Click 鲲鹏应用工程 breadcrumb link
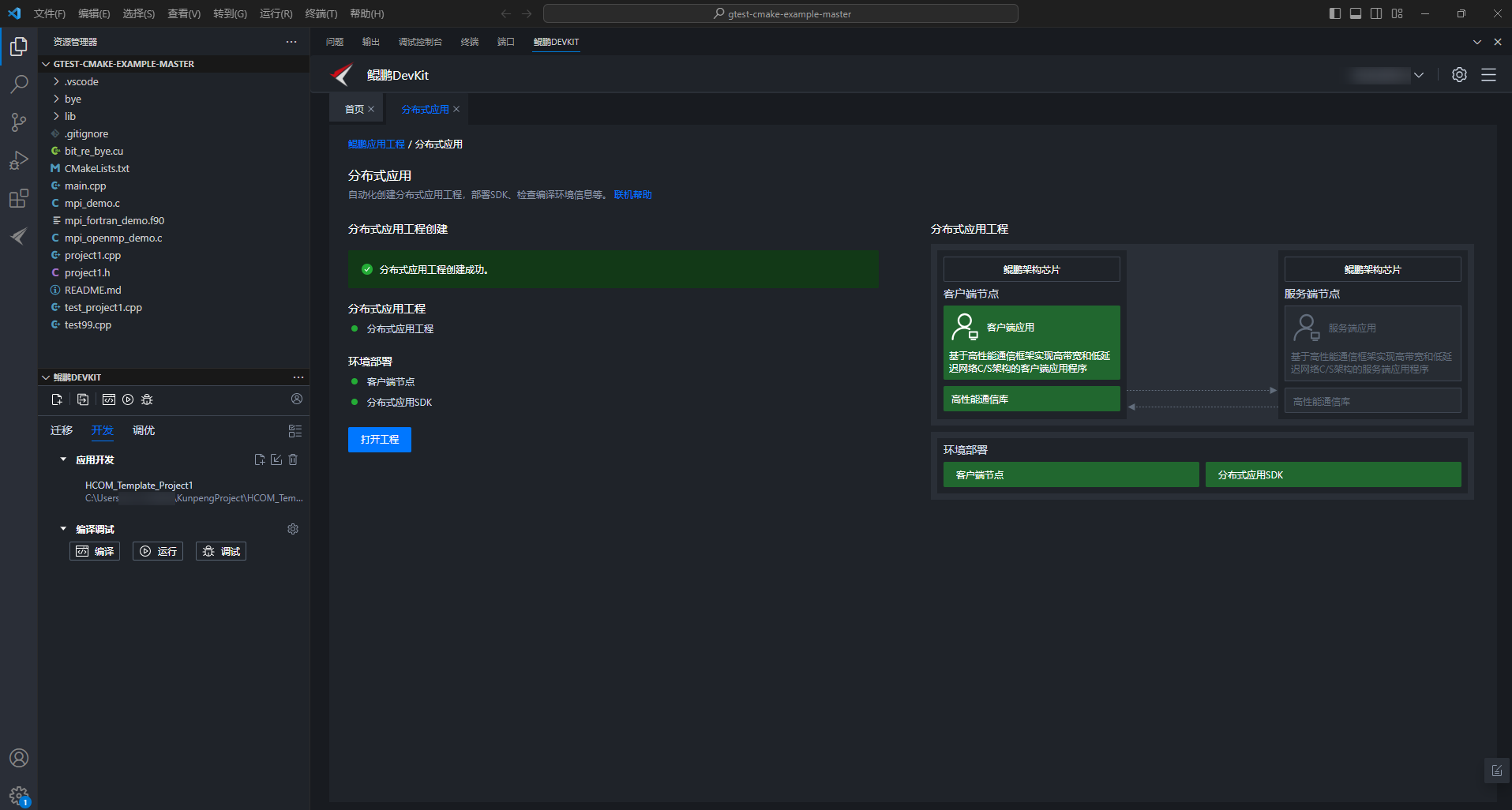This screenshot has height=810, width=1512. pyautogui.click(x=377, y=144)
